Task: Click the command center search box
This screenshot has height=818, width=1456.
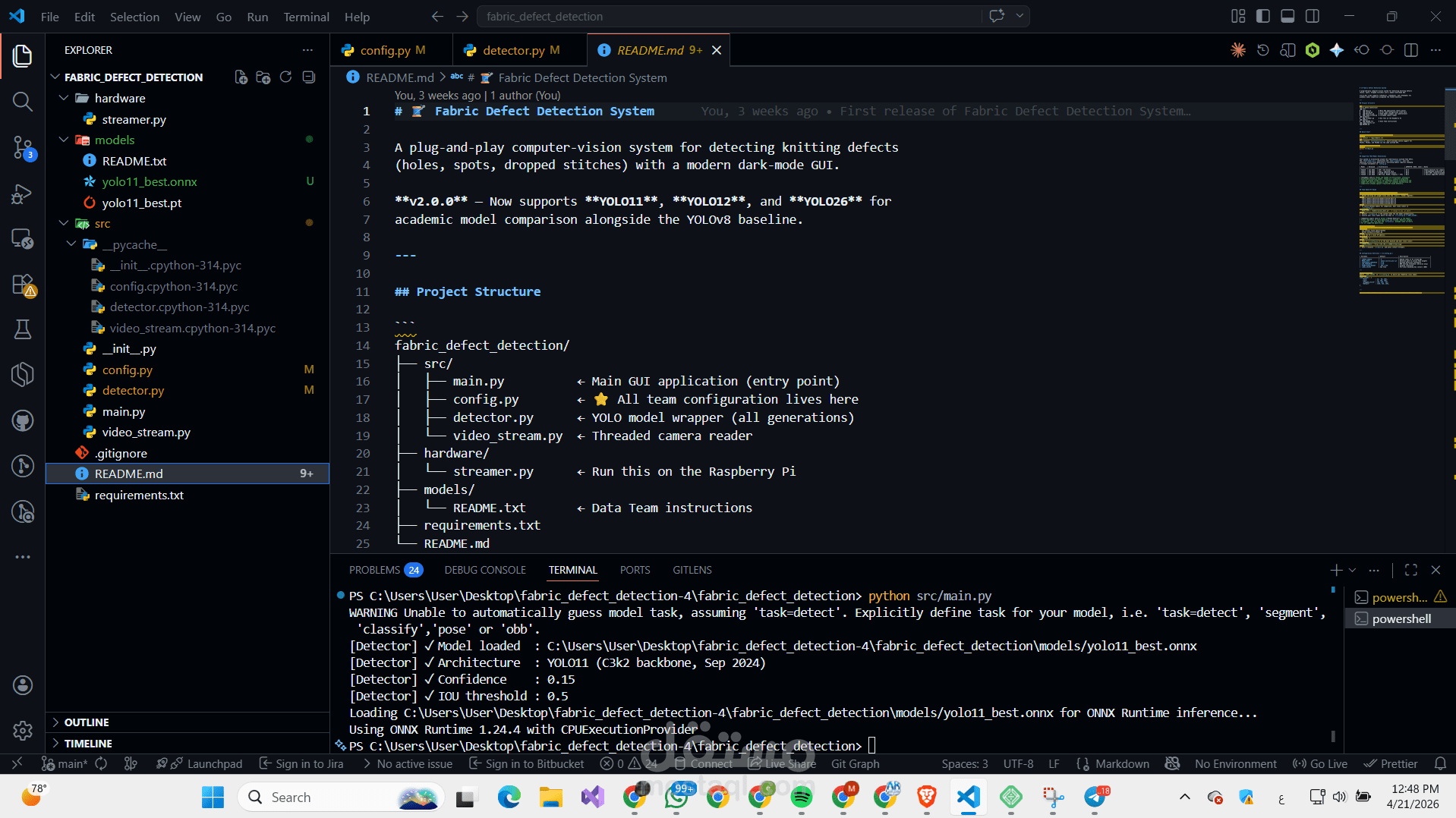Action: 729,16
